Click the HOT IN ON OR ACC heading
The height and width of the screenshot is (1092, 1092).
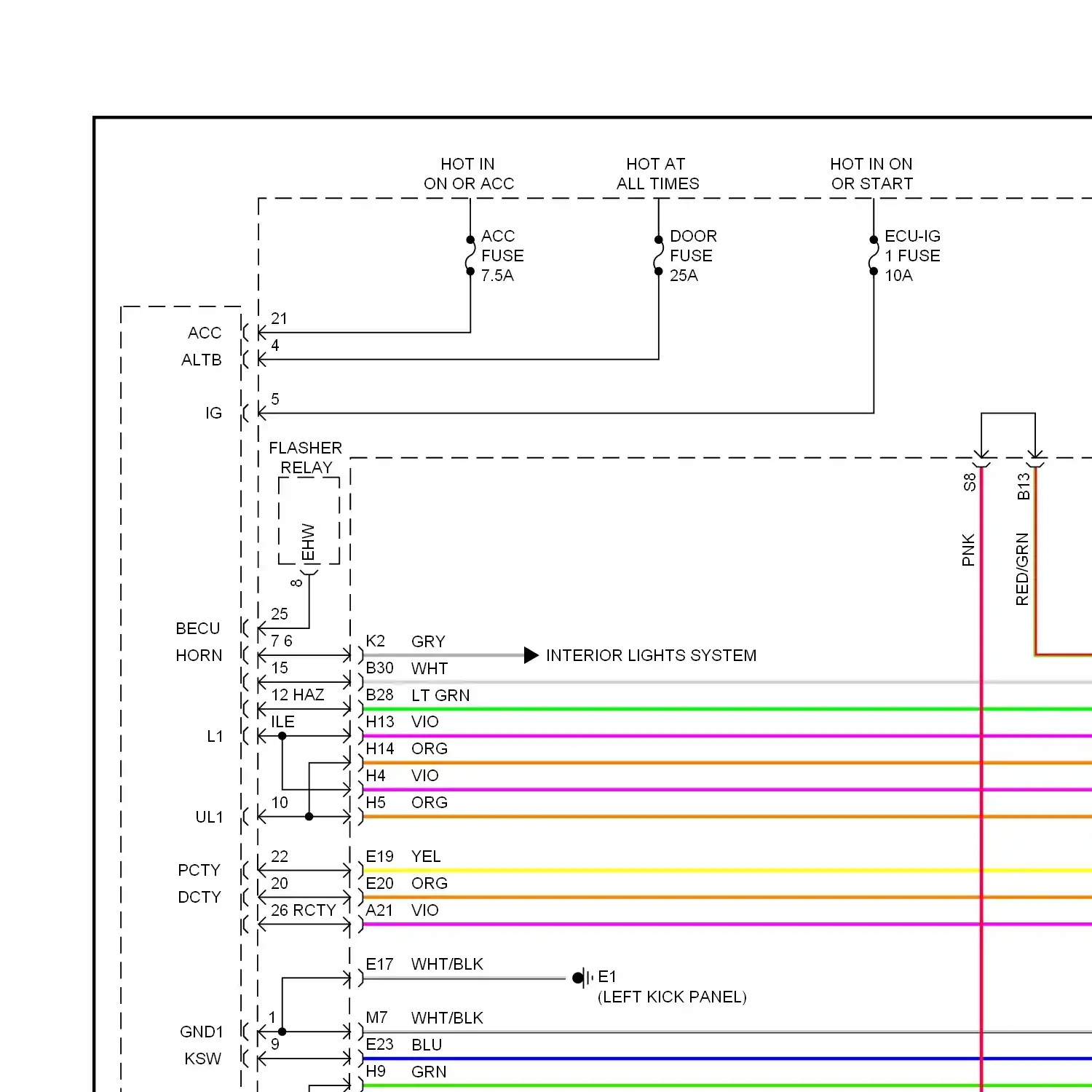coord(469,174)
